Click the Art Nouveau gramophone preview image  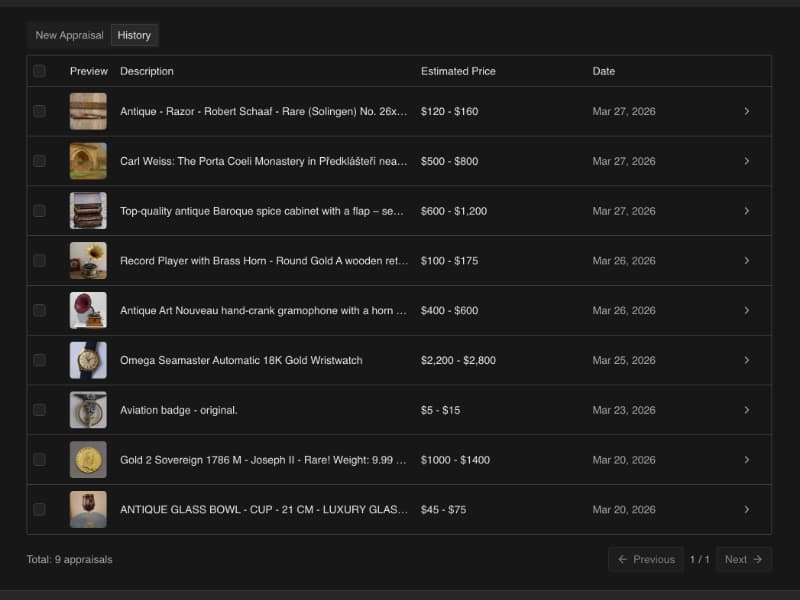pyautogui.click(x=88, y=310)
